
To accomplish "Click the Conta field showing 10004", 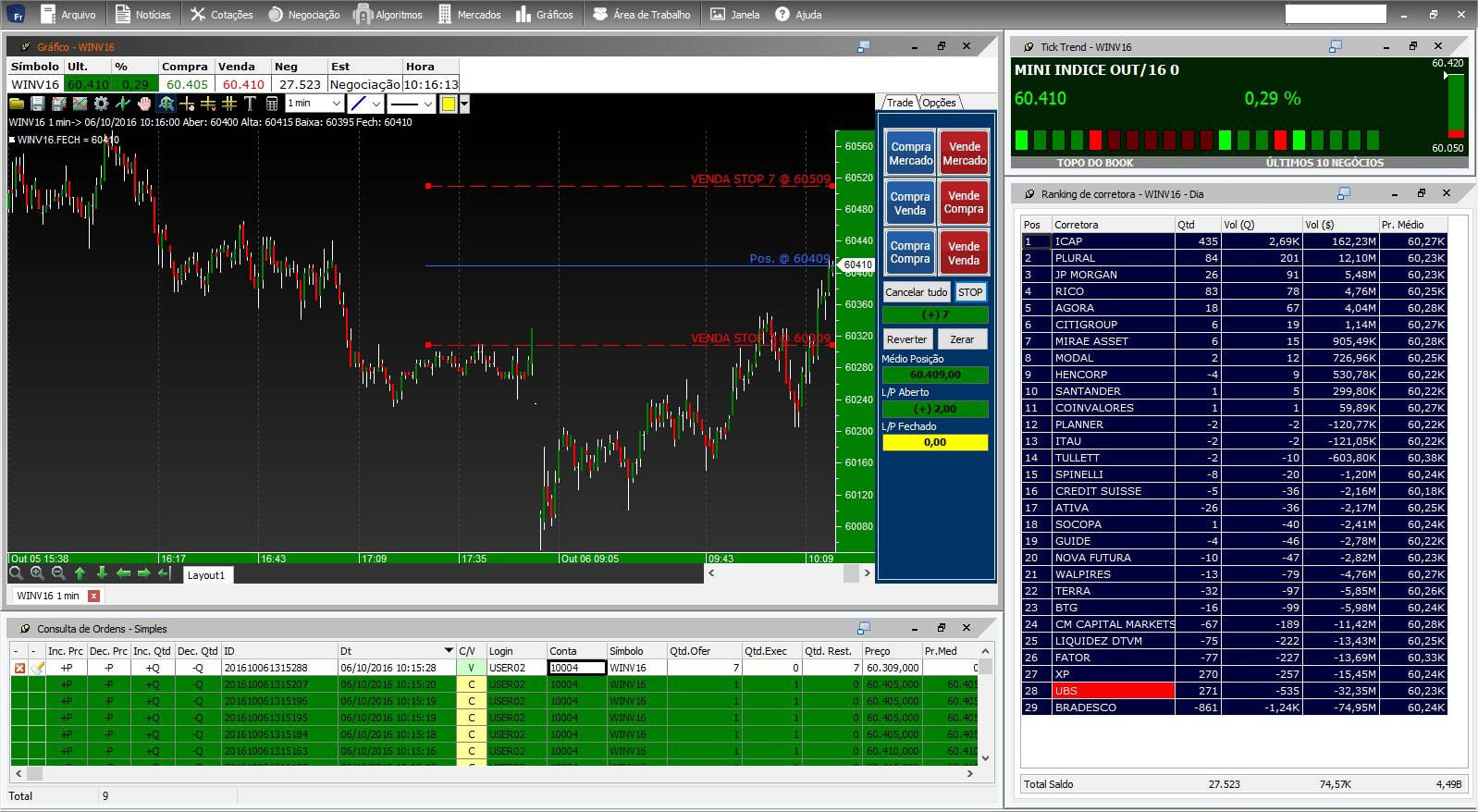I will 576,668.
